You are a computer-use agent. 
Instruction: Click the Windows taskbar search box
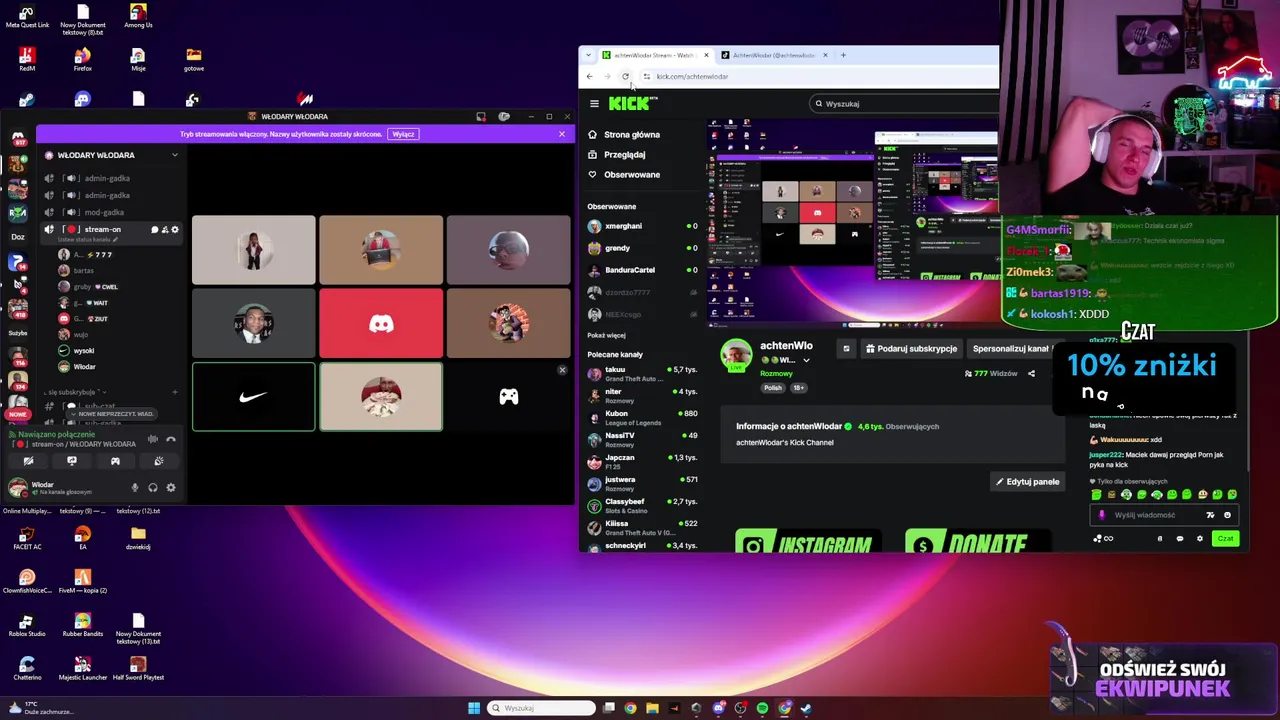[542, 708]
